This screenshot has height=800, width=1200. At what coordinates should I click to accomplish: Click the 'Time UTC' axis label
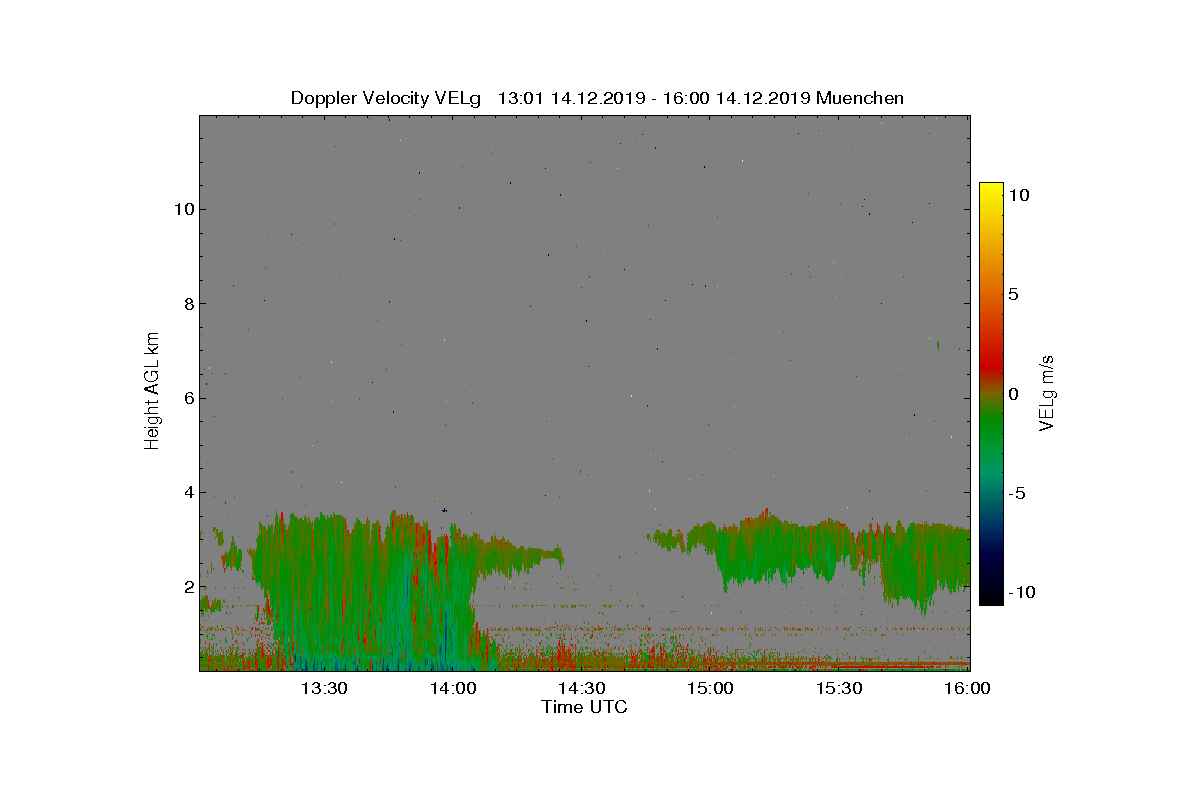click(584, 707)
